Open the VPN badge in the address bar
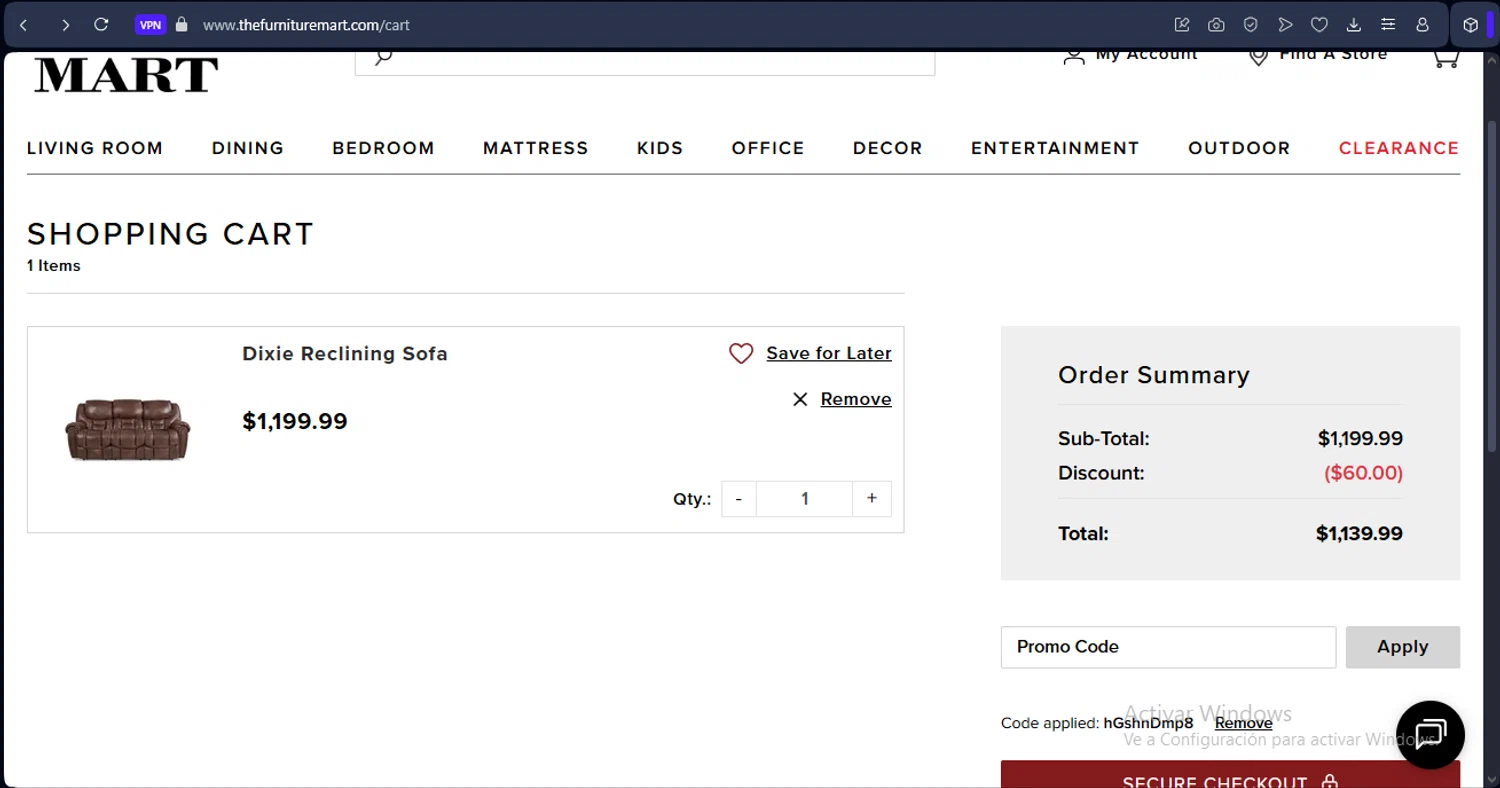1500x788 pixels. click(x=150, y=25)
